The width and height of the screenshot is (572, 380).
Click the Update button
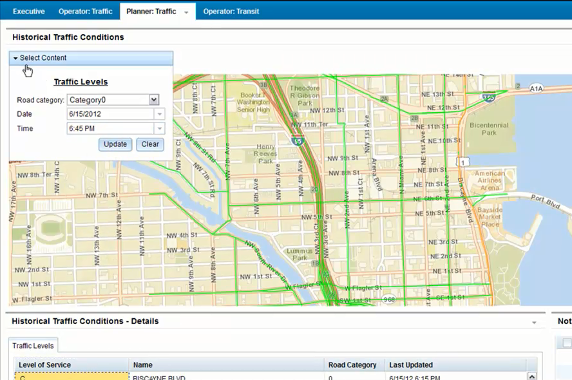pos(115,144)
